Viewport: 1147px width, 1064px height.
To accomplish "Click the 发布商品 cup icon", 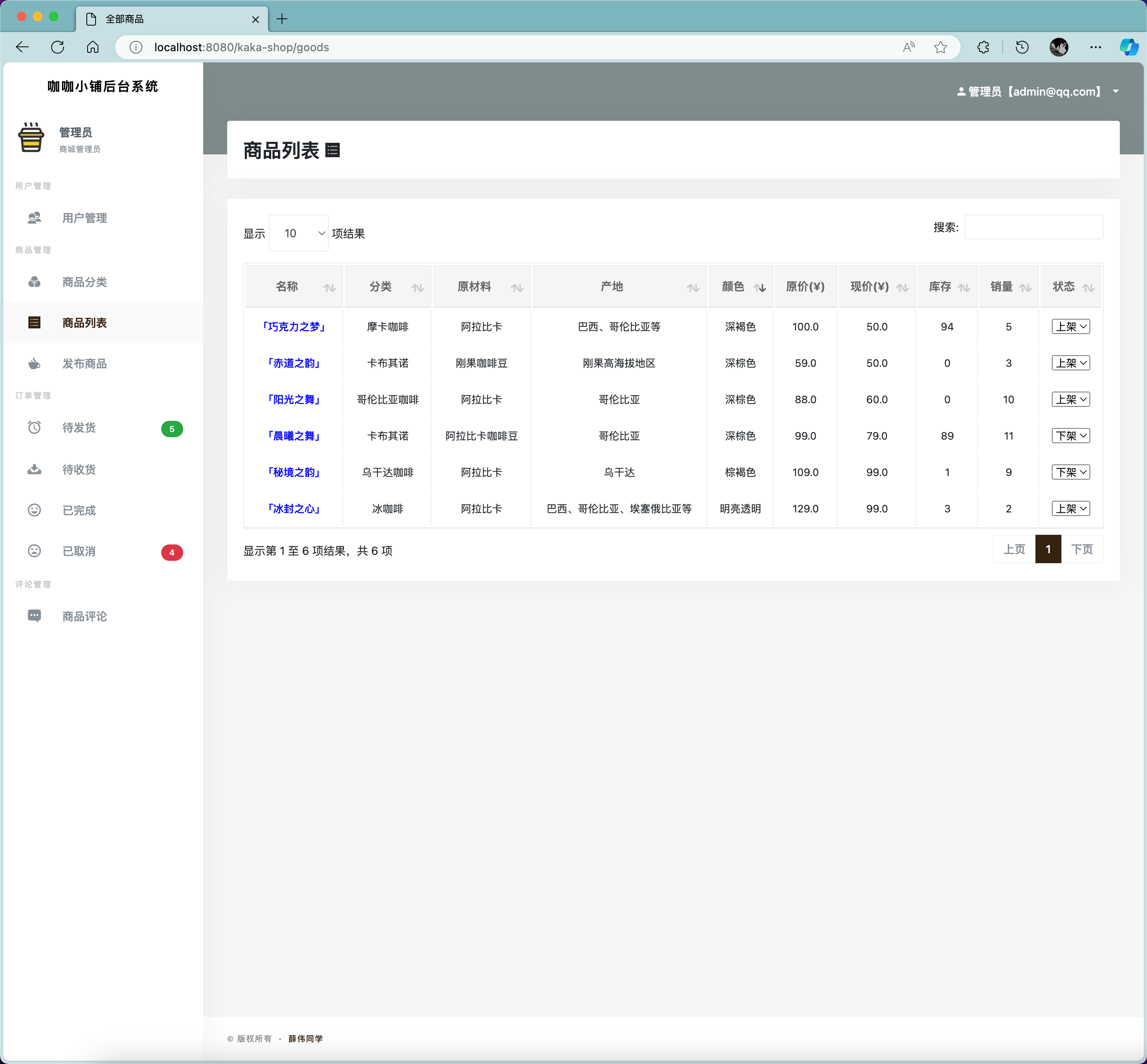I will (x=34, y=363).
